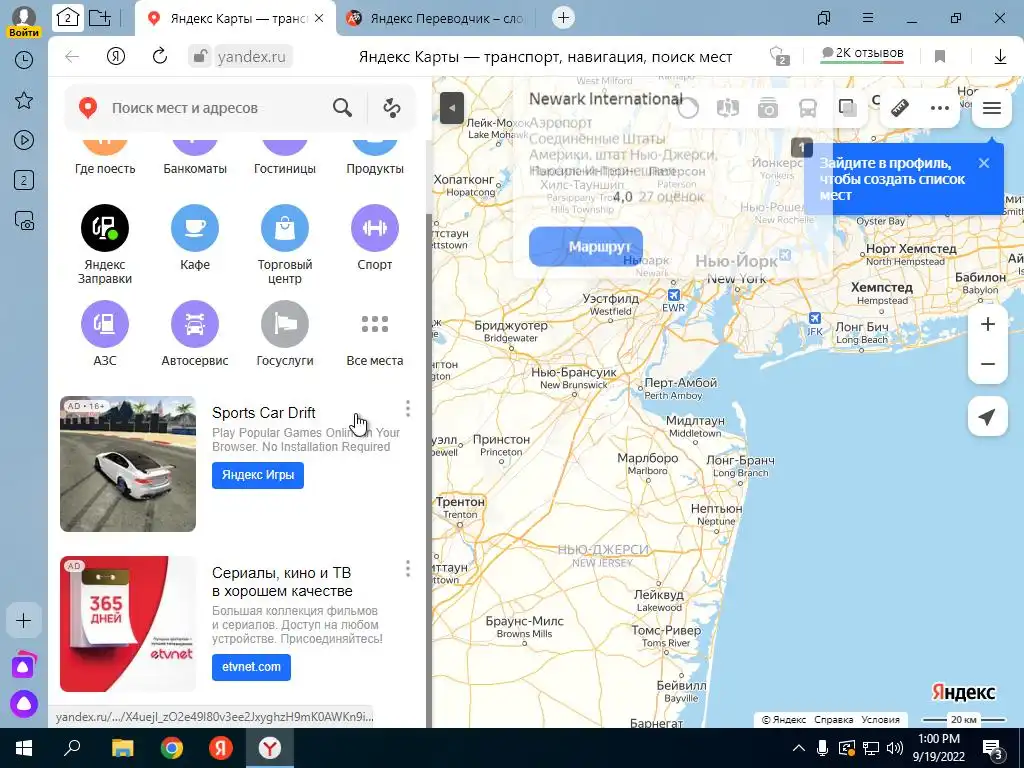Open Яндекс Игры ad button
Image resolution: width=1024 pixels, height=768 pixels.
(x=258, y=475)
